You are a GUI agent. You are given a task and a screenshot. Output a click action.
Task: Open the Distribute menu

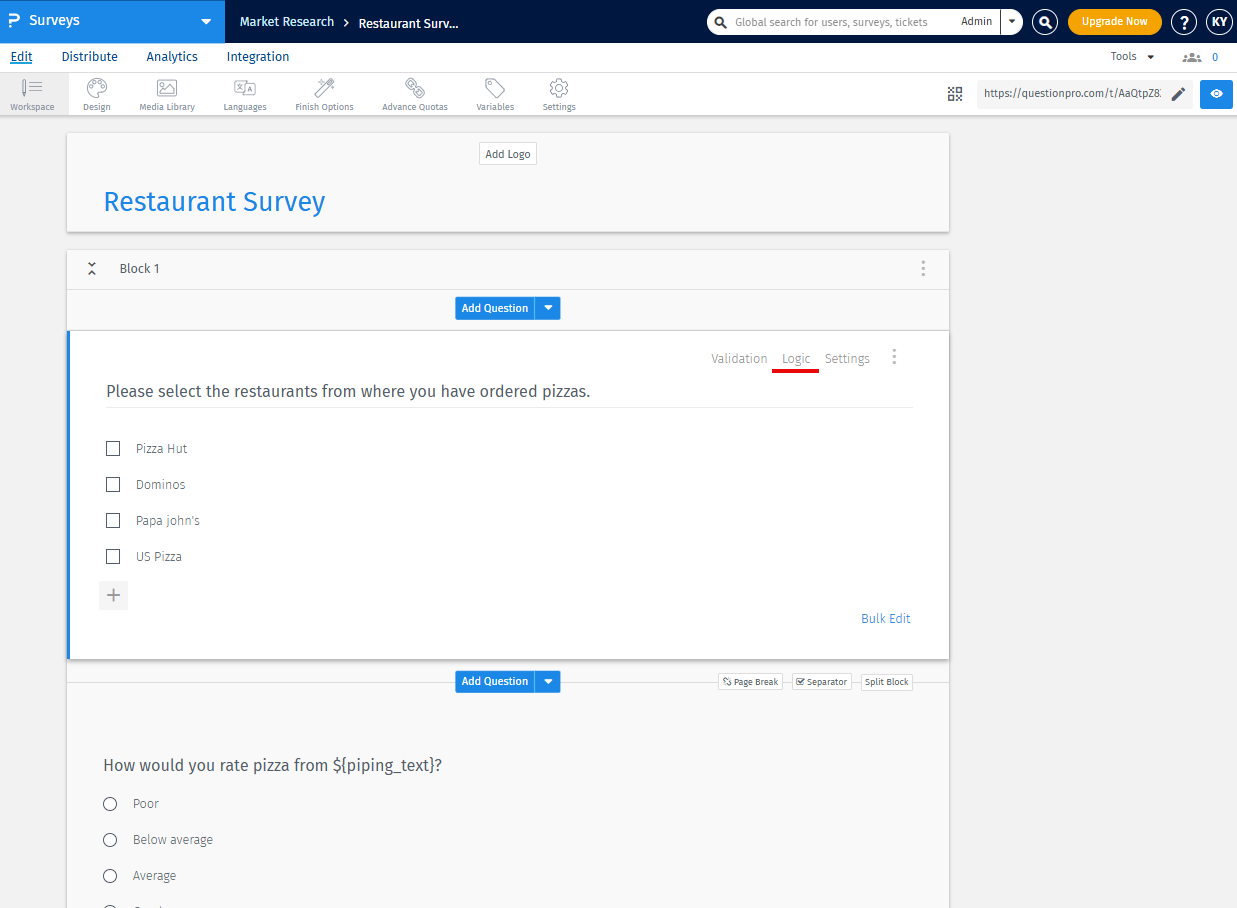(89, 57)
